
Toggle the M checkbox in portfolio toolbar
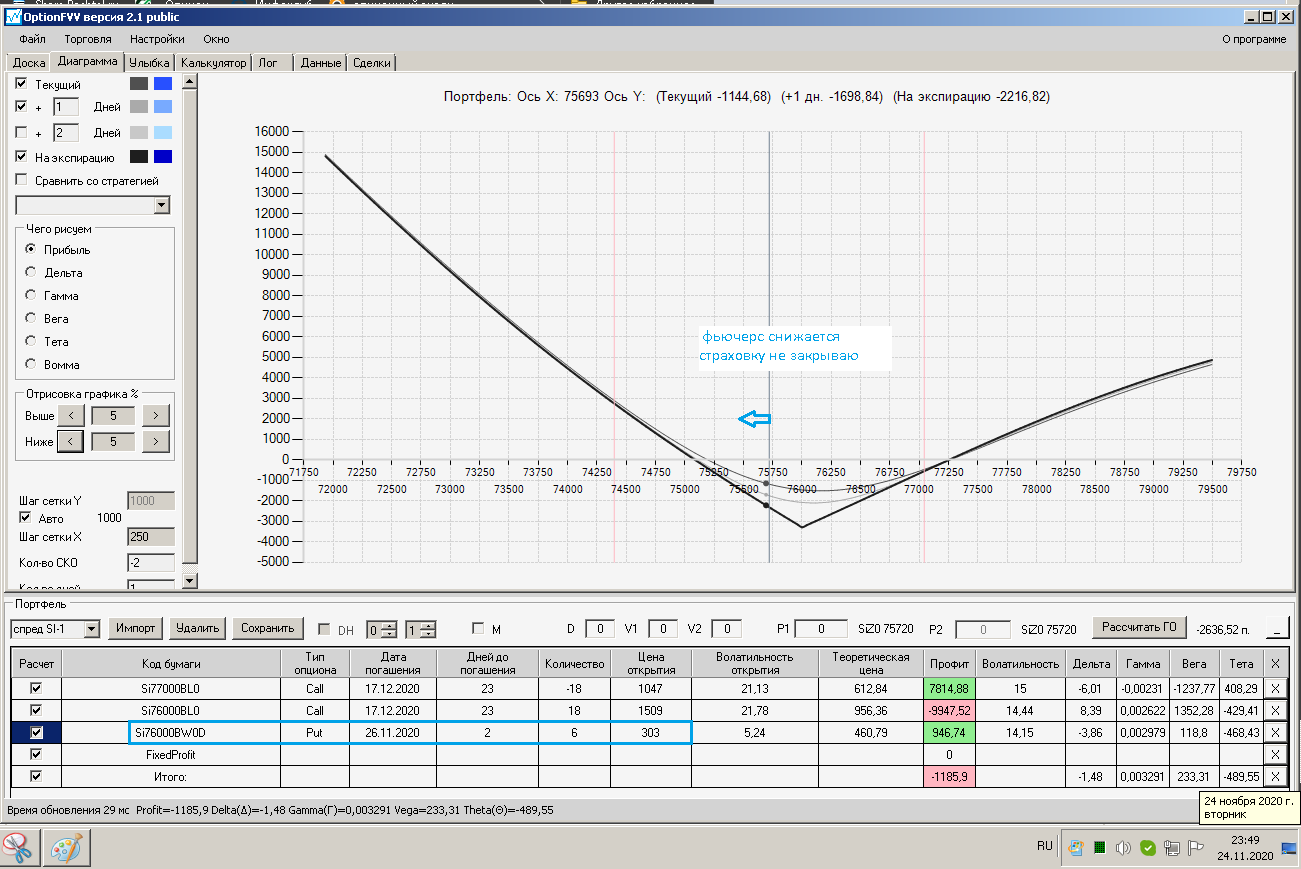478,629
